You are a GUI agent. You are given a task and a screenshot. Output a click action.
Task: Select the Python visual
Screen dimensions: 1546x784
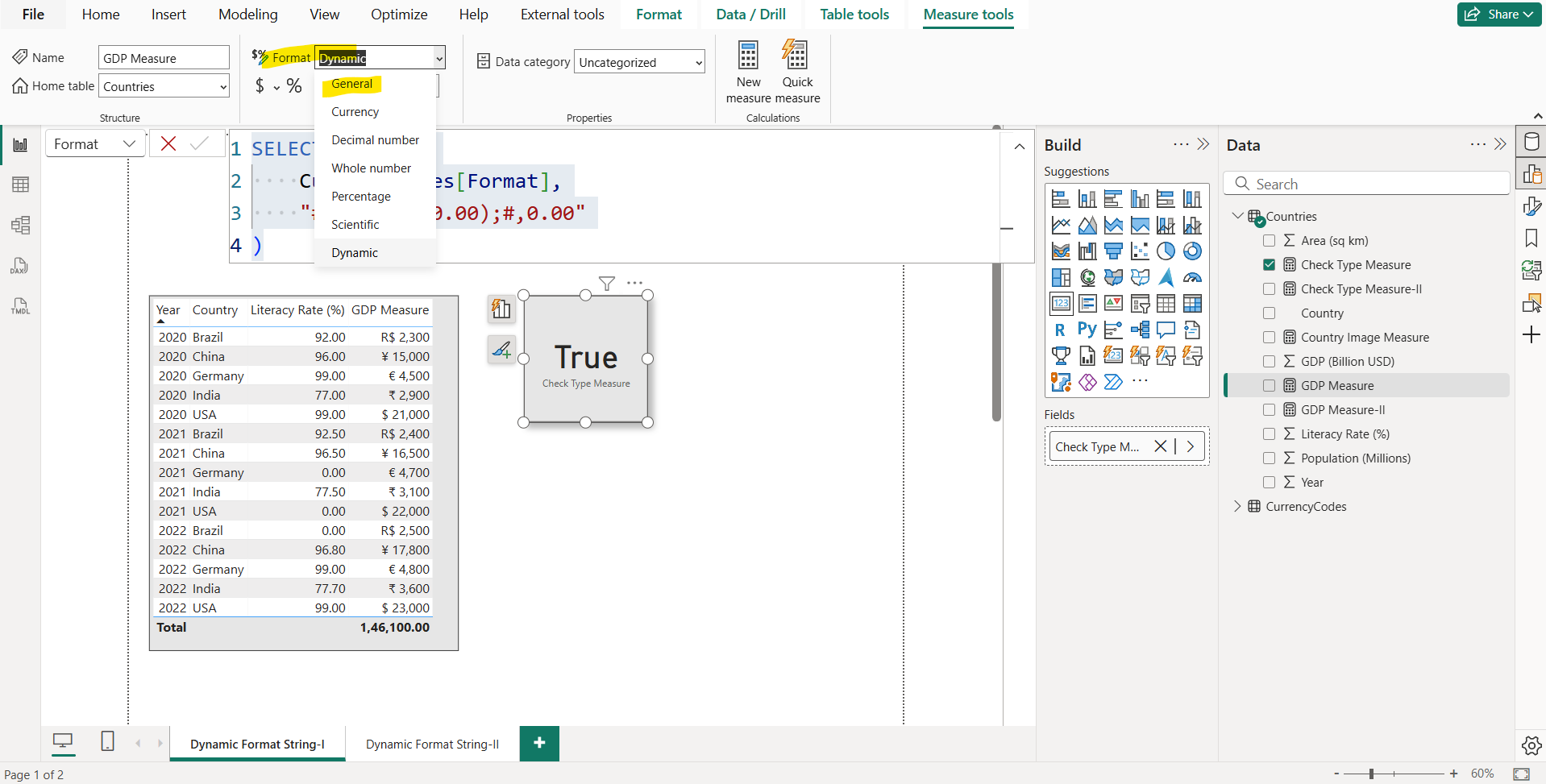(1087, 329)
